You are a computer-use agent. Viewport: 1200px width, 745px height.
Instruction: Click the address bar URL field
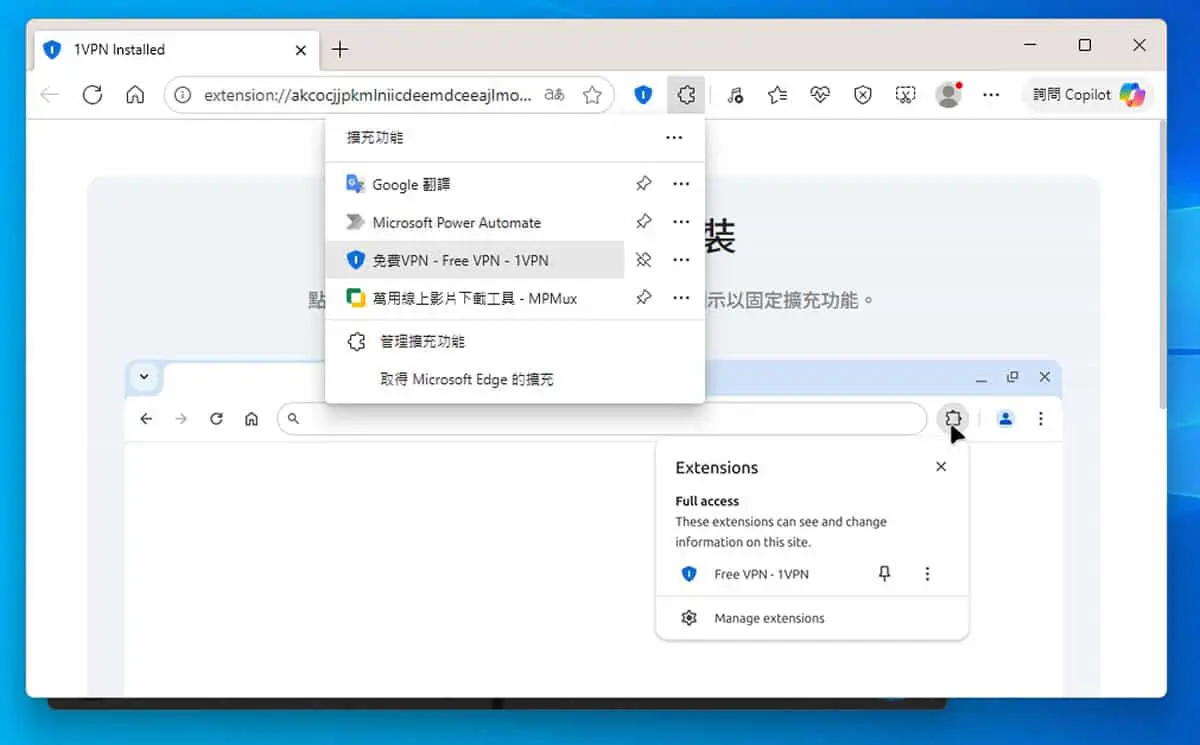click(x=367, y=95)
